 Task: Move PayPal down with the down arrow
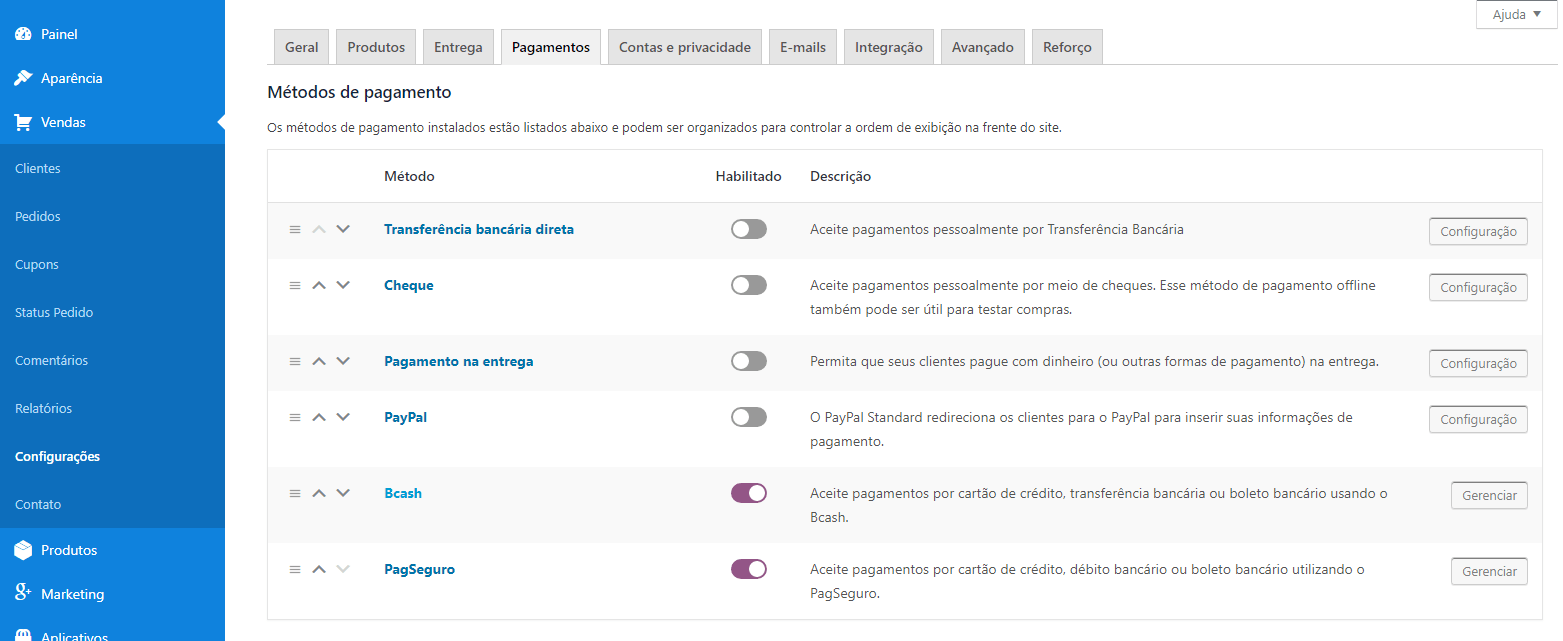coord(343,417)
